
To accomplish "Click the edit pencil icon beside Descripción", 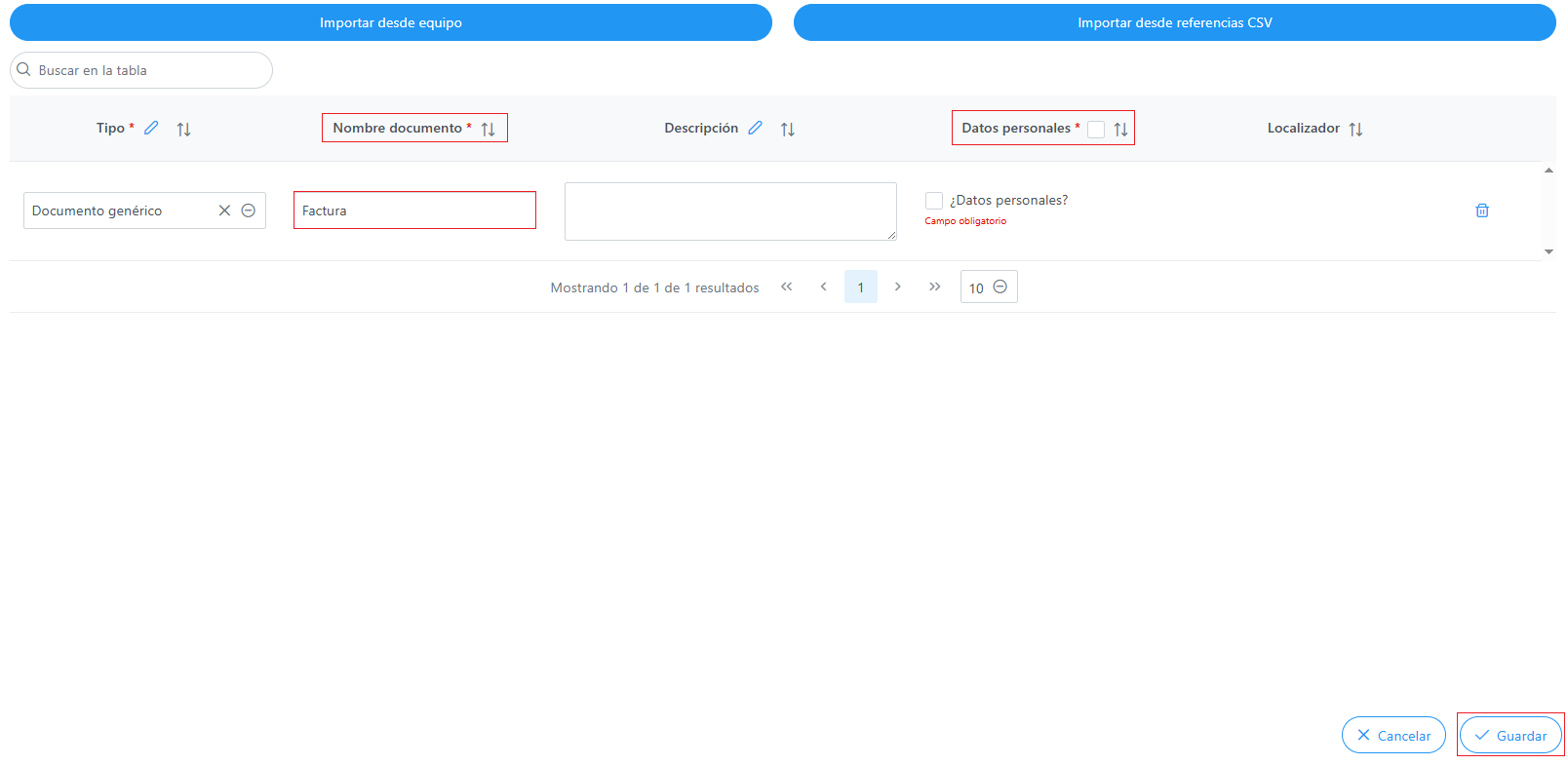I will [755, 128].
